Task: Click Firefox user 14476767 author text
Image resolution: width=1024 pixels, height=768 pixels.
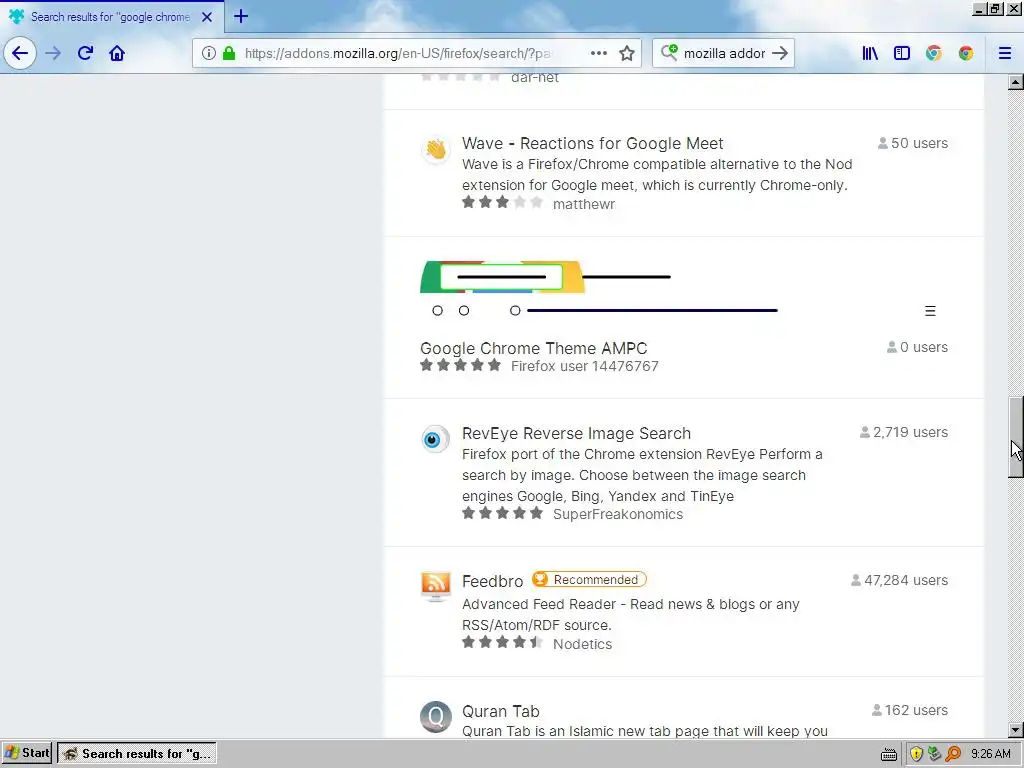Action: [584, 366]
